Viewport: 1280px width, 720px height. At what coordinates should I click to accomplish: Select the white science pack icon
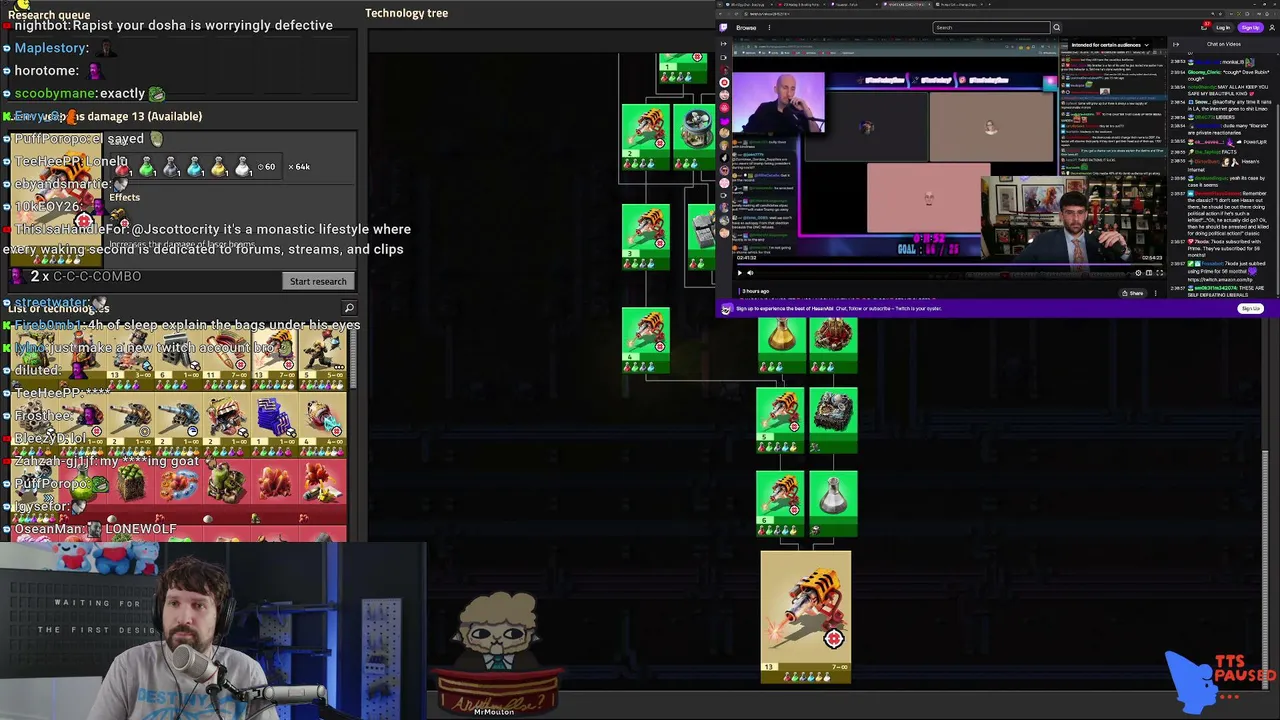click(x=242, y=167)
